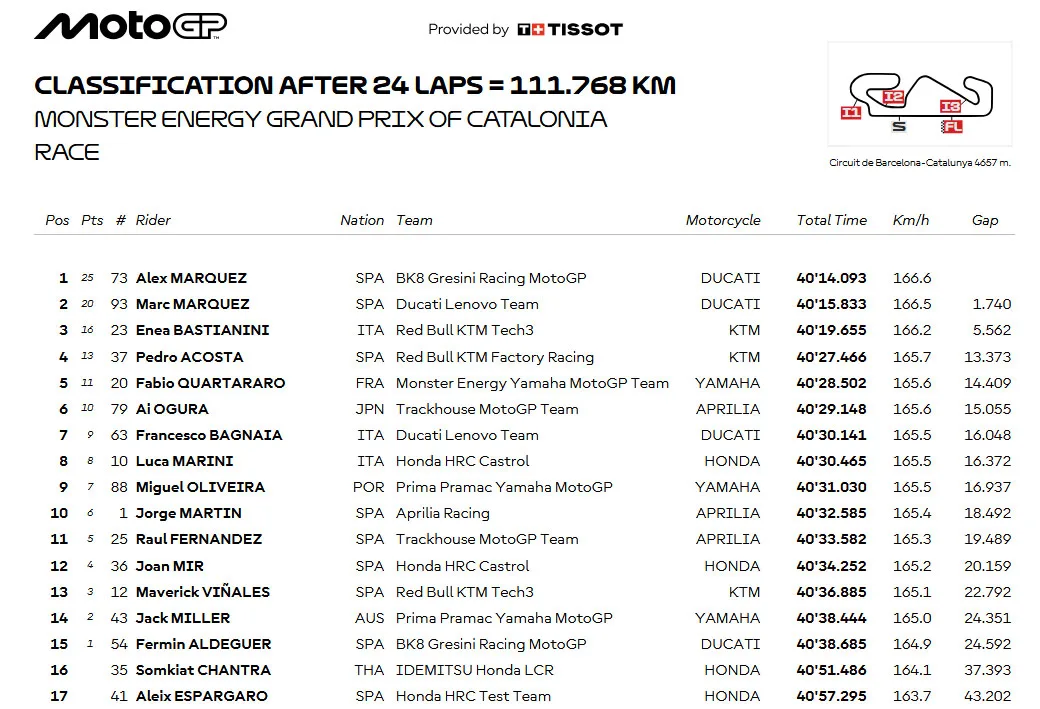The image size is (1040, 709).
Task: Select the I2 marker on circuit map
Action: [x=893, y=97]
